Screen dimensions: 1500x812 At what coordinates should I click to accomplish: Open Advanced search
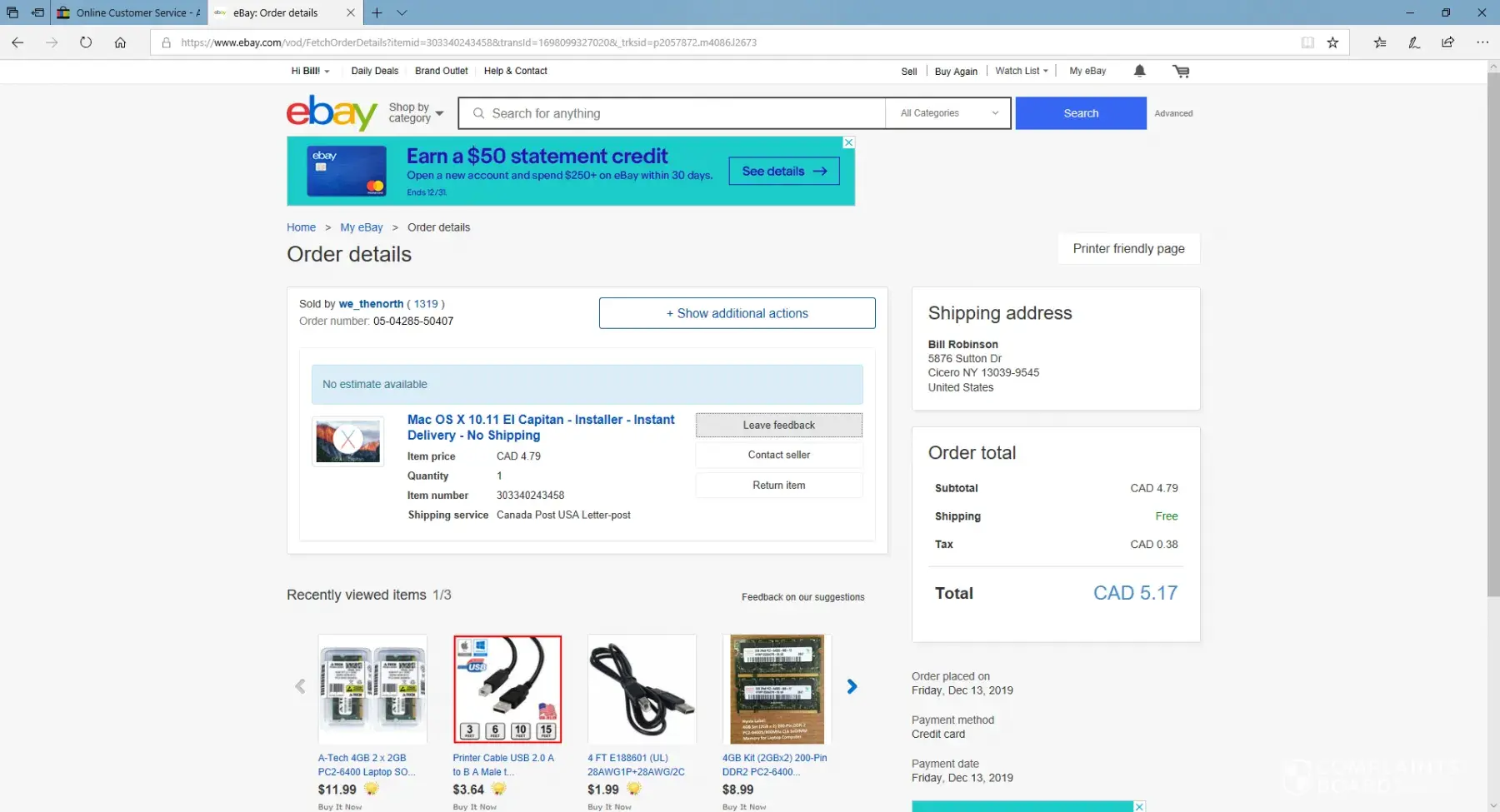pyautogui.click(x=1173, y=113)
